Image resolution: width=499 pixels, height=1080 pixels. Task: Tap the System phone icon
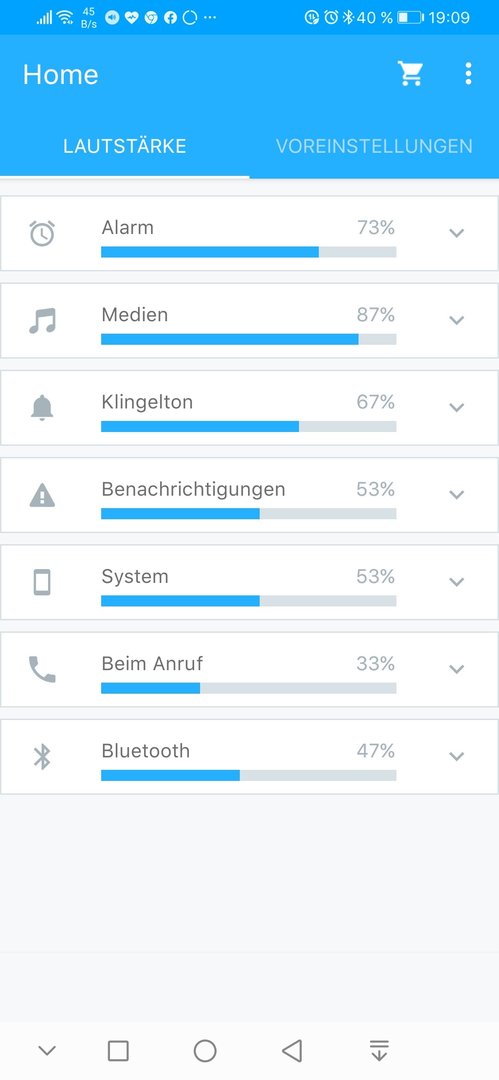click(x=42, y=582)
